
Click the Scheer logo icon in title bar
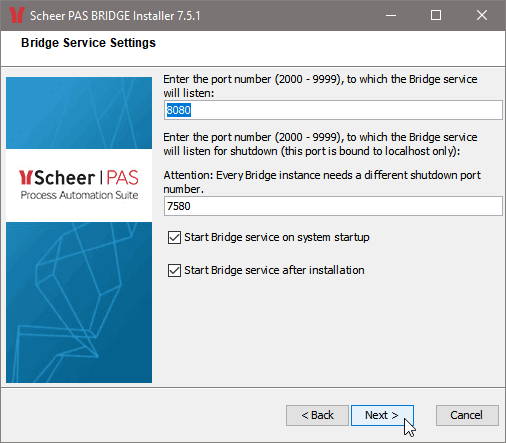click(16, 15)
